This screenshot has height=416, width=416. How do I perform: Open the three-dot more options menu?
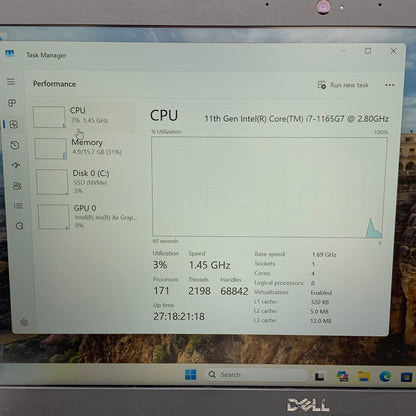point(390,85)
